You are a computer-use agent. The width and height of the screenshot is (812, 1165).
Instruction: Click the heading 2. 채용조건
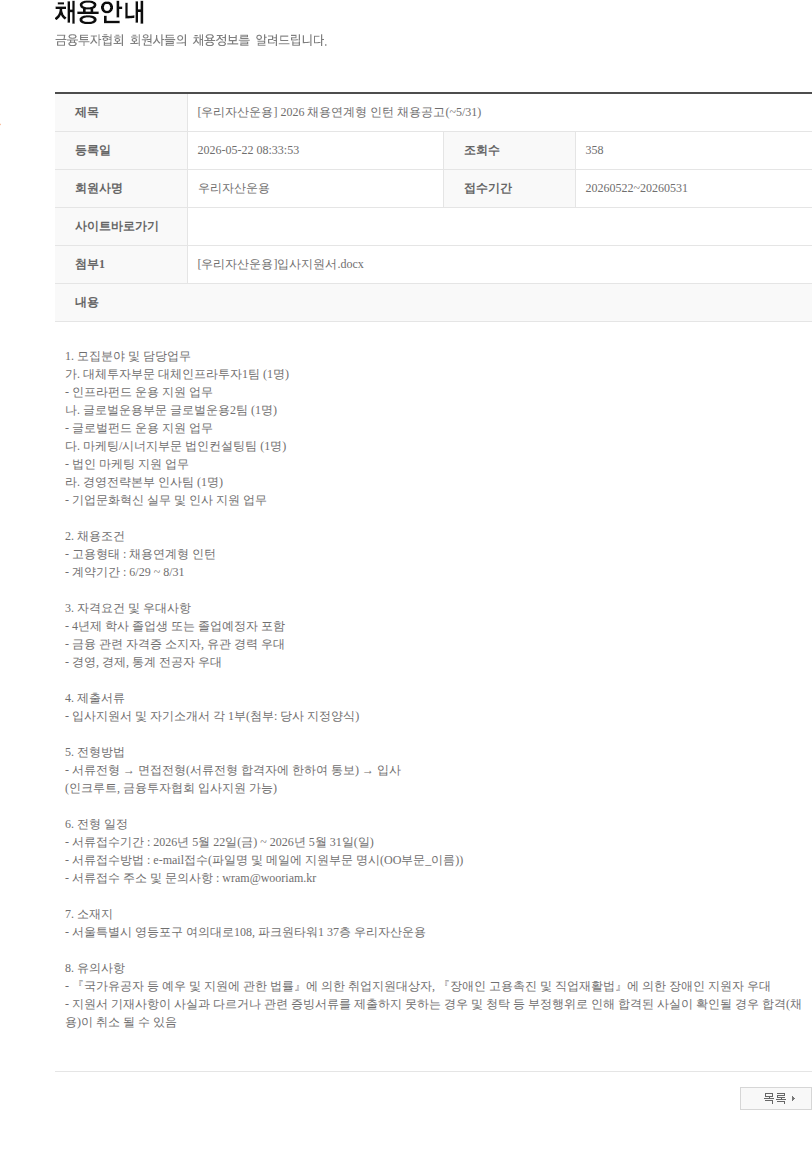[94, 536]
